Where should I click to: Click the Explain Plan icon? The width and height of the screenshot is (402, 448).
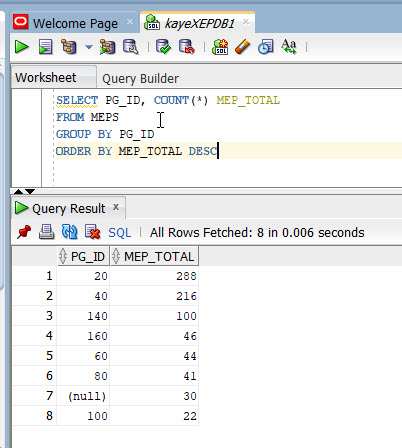coord(69,47)
